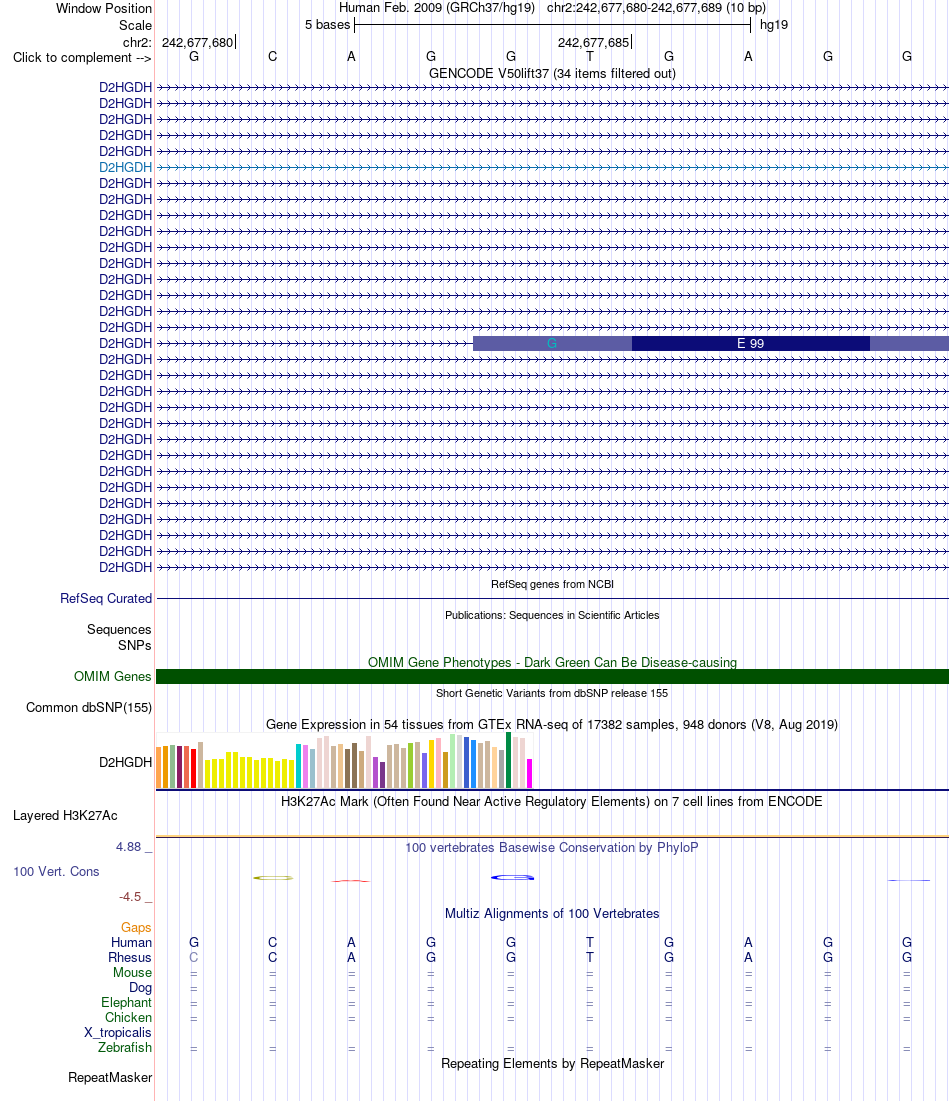Click the 'SNPs' track label
950x1101 pixels.
134,645
